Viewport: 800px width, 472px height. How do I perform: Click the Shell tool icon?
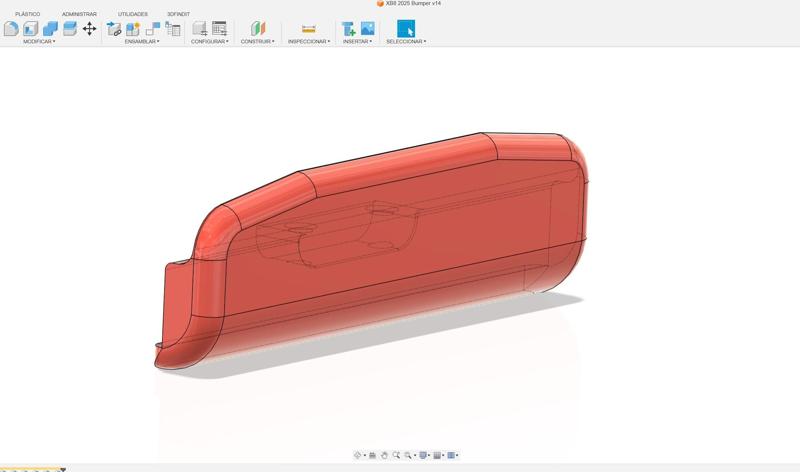click(x=30, y=29)
